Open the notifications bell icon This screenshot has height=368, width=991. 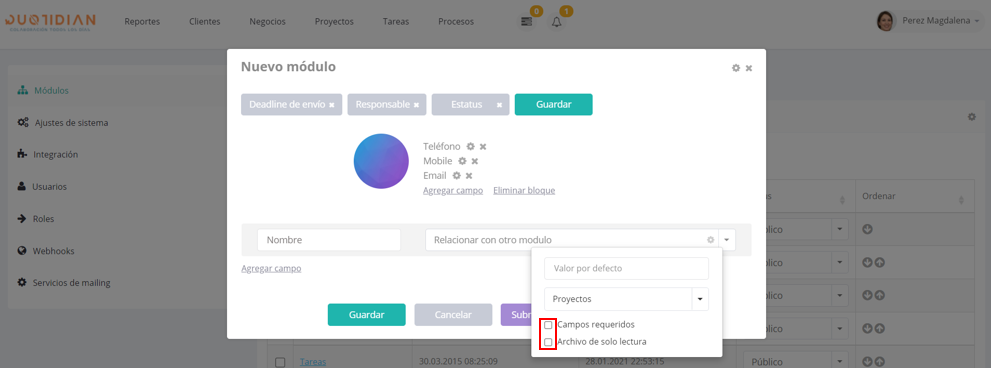(x=557, y=22)
